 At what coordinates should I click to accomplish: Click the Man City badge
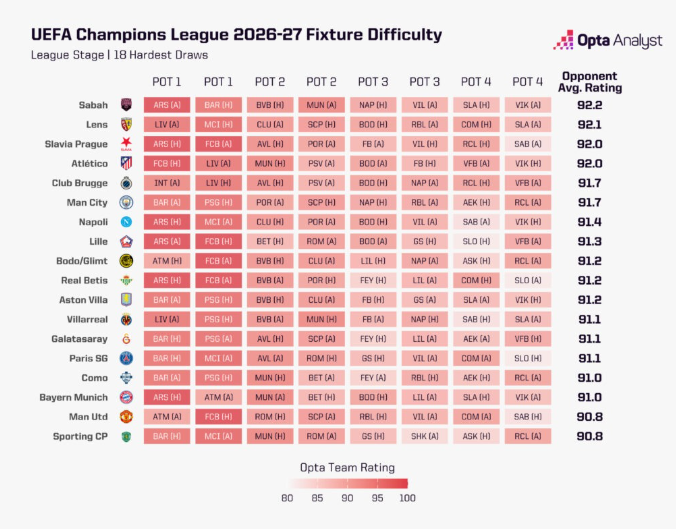point(126,202)
